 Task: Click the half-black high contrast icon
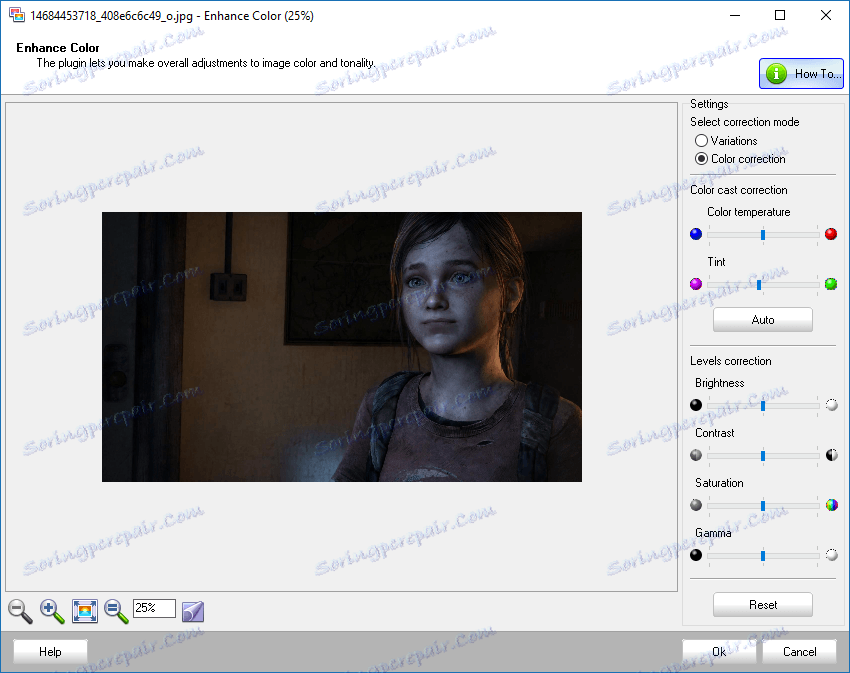pos(831,454)
